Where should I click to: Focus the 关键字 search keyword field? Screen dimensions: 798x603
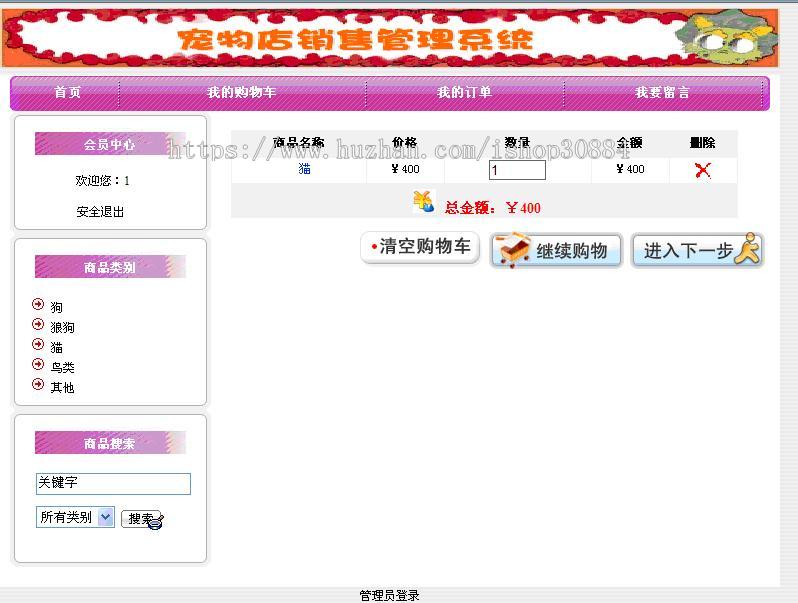pyautogui.click(x=113, y=483)
